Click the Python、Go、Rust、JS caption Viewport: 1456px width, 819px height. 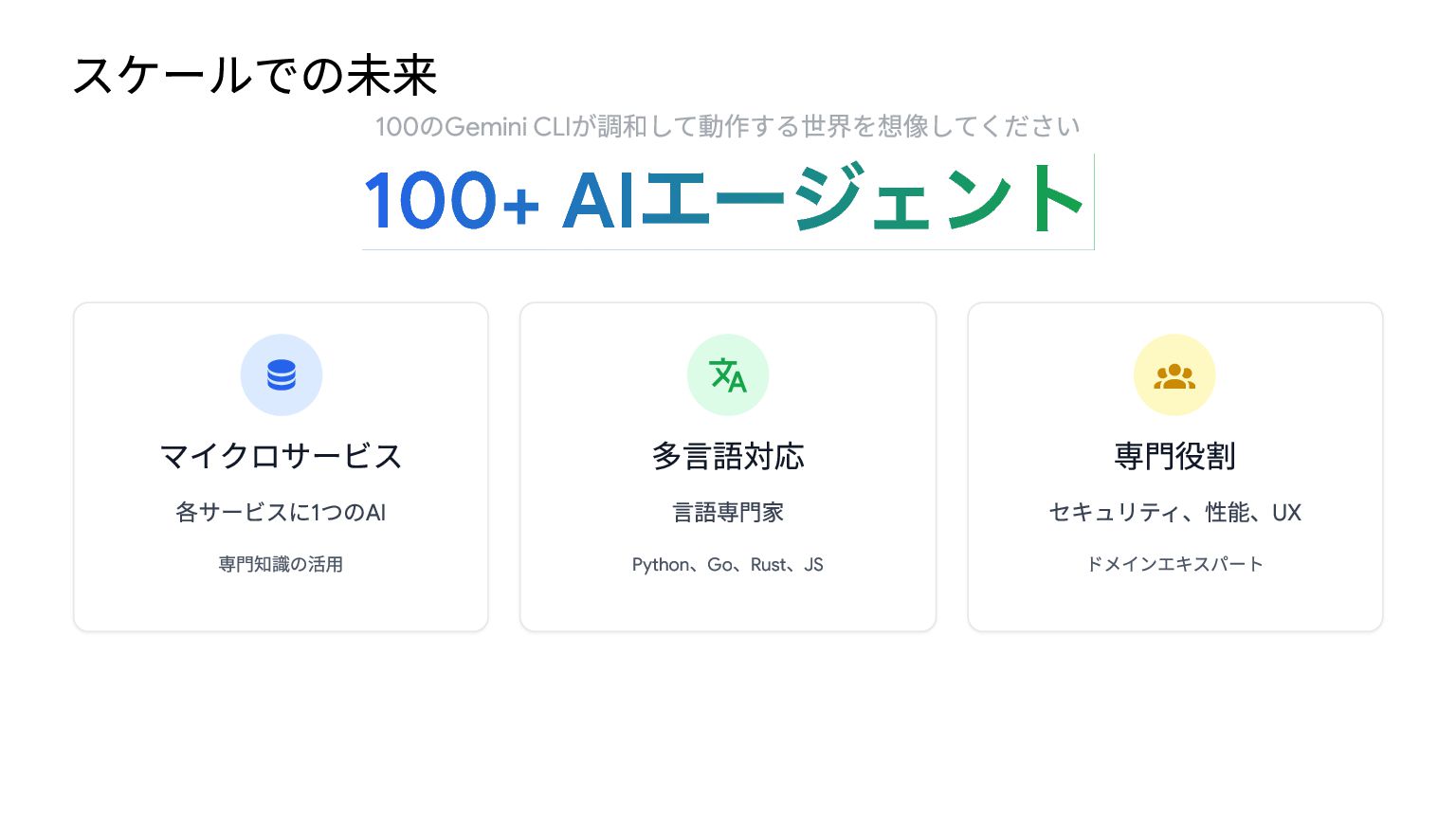click(728, 565)
